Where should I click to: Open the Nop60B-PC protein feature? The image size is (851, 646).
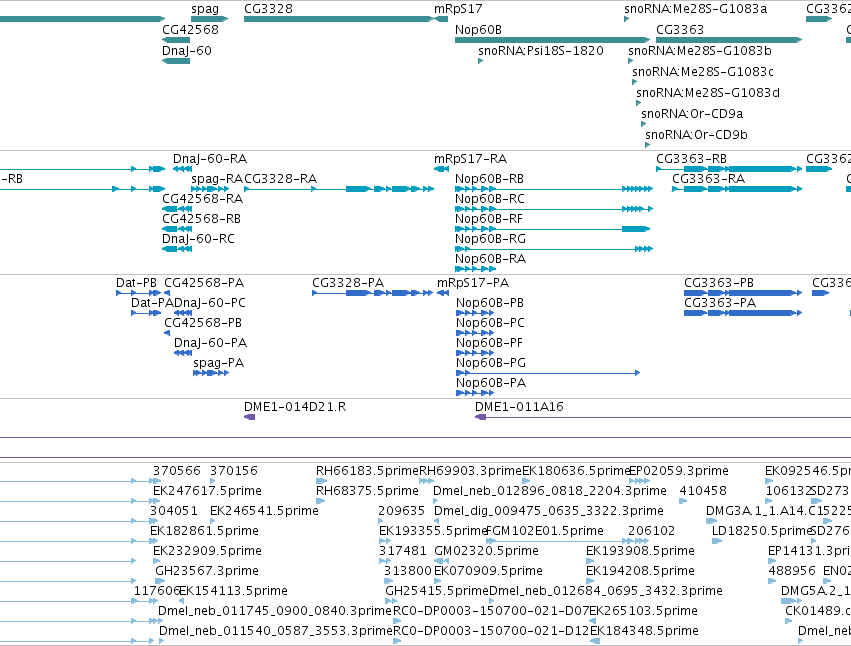click(475, 333)
